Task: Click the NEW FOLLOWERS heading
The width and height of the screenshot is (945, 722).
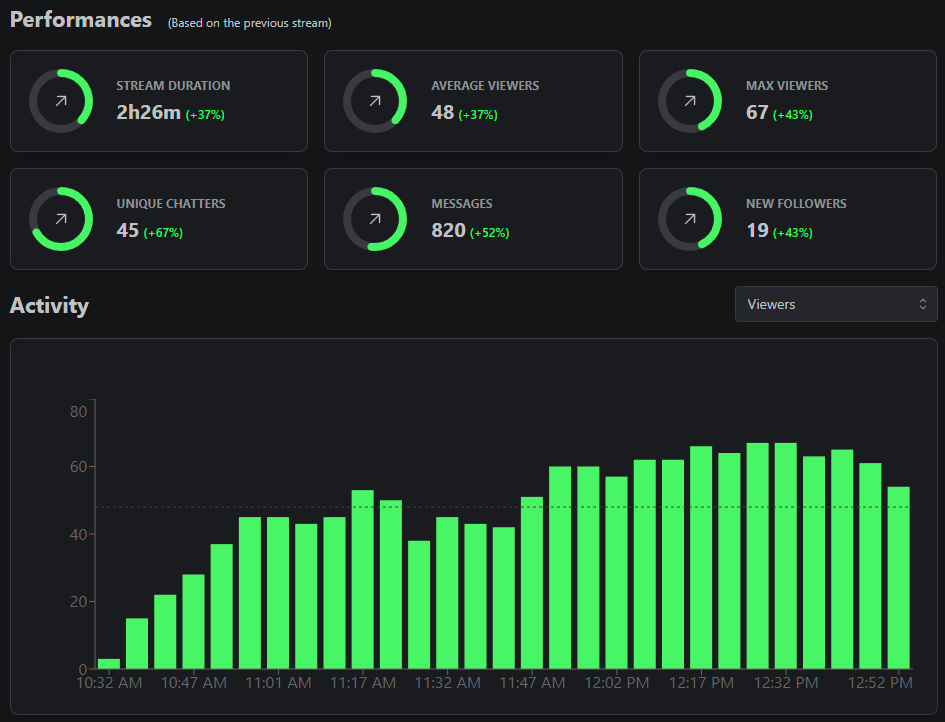Action: click(x=796, y=204)
